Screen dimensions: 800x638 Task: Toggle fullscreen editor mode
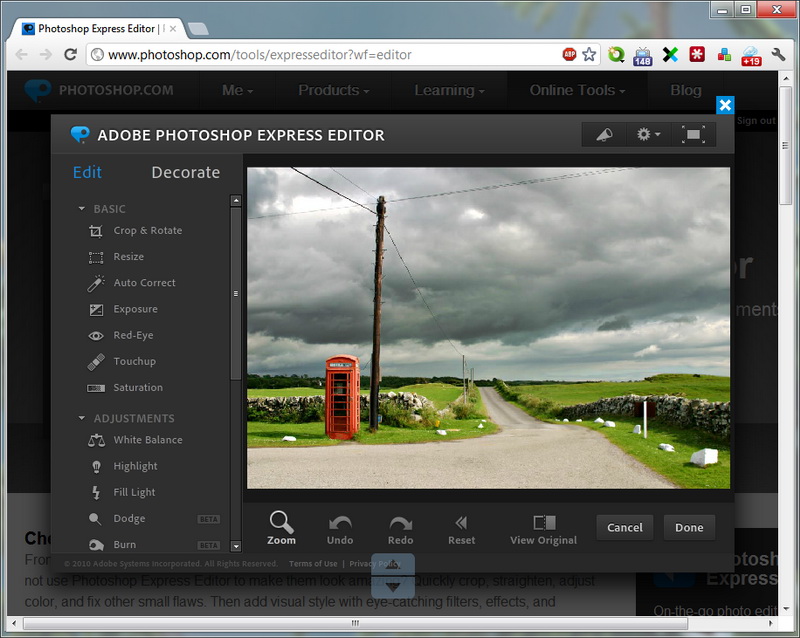coord(692,134)
